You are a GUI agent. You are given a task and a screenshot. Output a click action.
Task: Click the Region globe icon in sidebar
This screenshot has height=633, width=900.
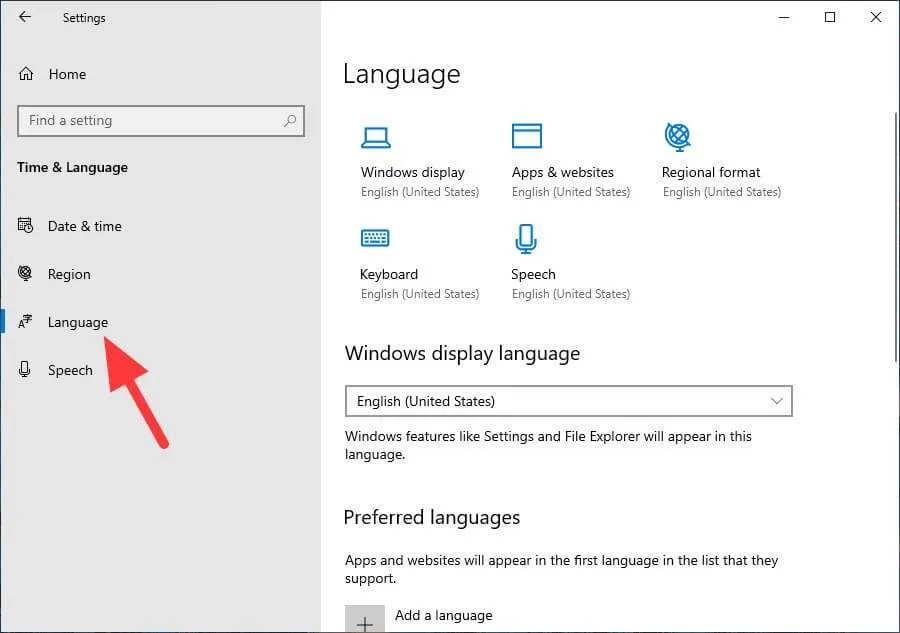[25, 273]
